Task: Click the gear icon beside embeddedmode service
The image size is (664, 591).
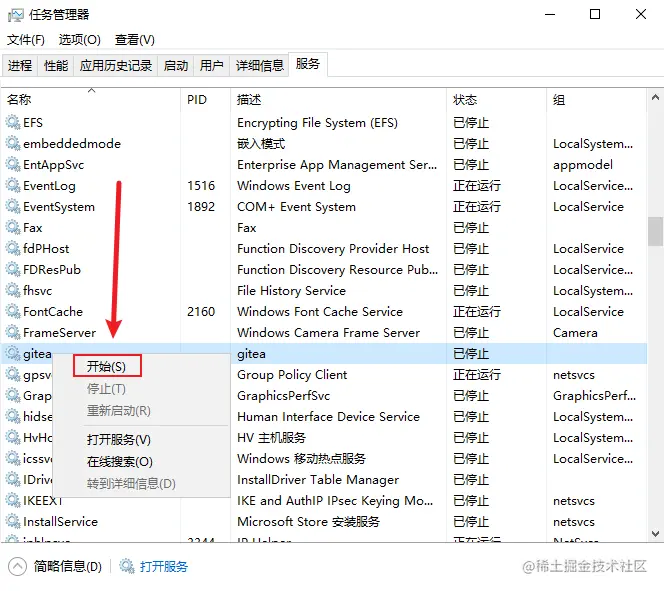Action: pos(13,144)
